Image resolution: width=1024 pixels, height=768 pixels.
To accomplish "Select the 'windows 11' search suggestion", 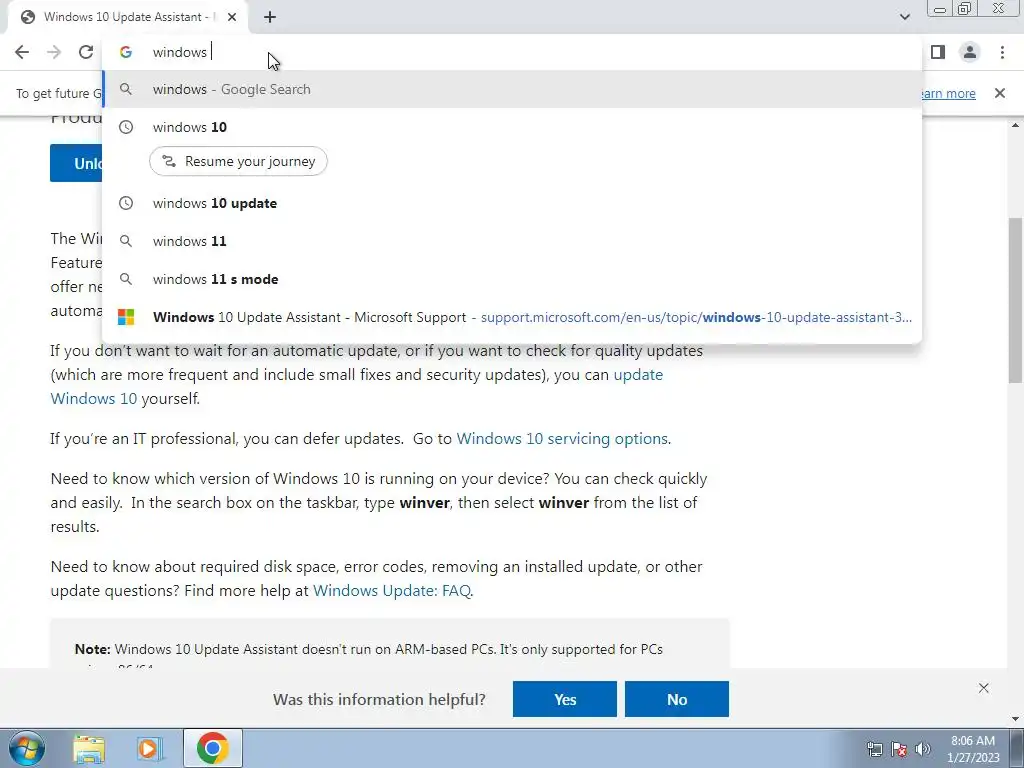I will coord(512,241).
